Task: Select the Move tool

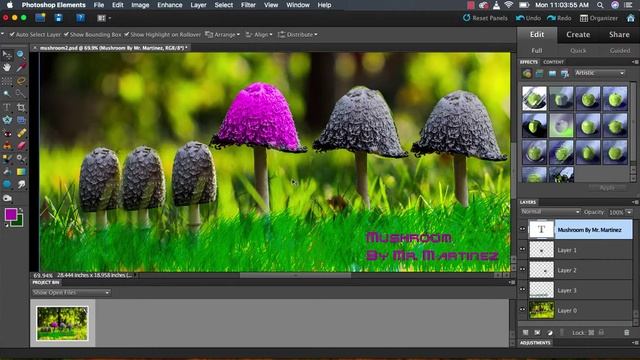Action: [7, 54]
